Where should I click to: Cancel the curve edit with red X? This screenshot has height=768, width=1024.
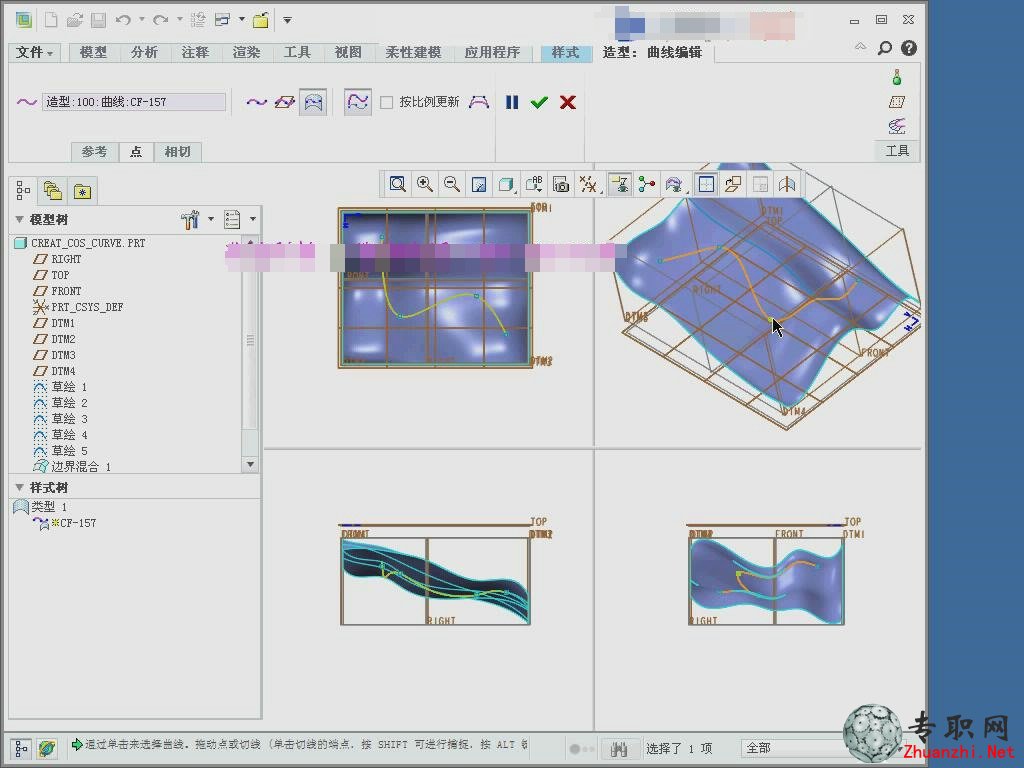568,102
